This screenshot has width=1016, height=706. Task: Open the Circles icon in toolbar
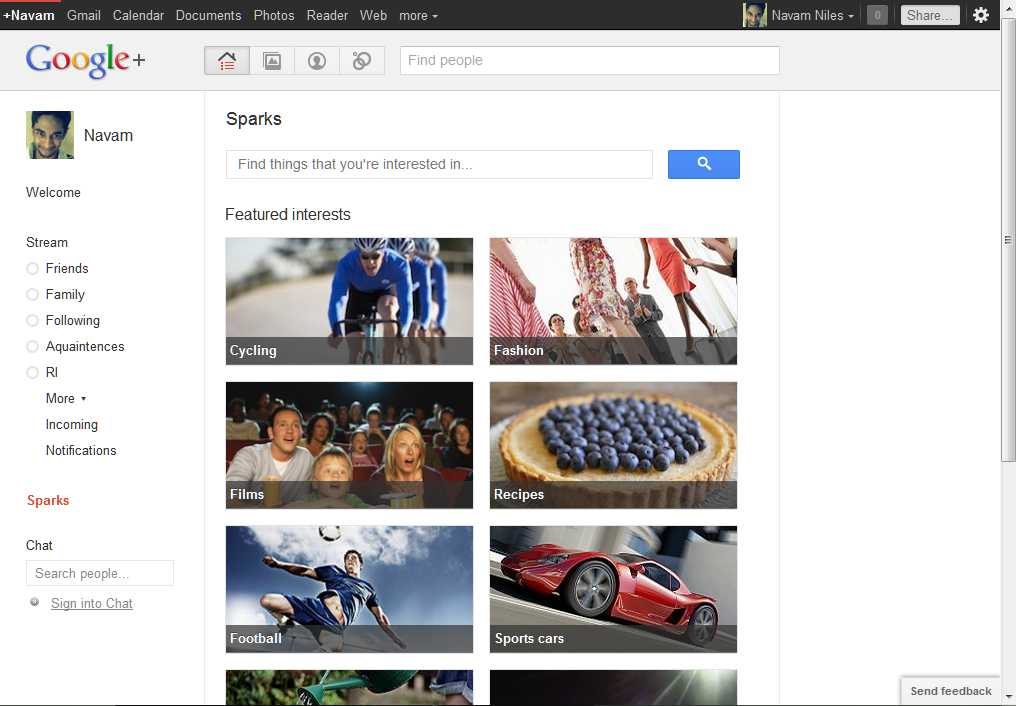click(x=362, y=61)
